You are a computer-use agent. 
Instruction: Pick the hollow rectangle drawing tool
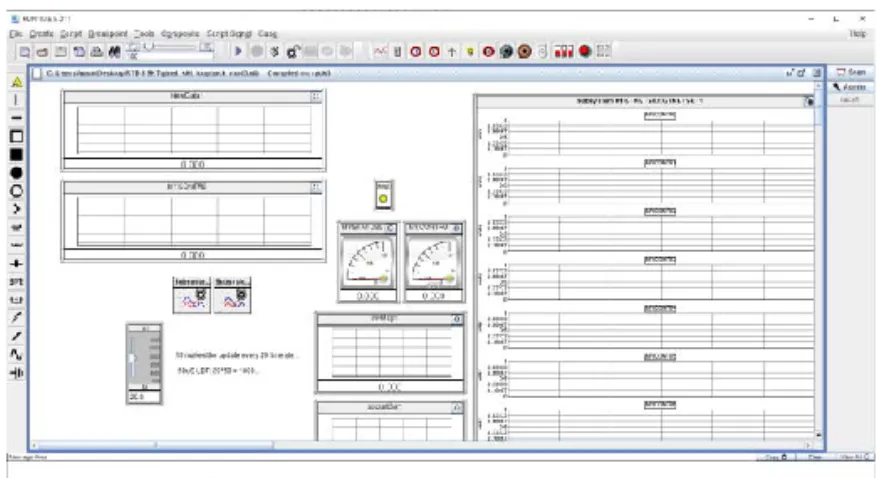pos(16,136)
